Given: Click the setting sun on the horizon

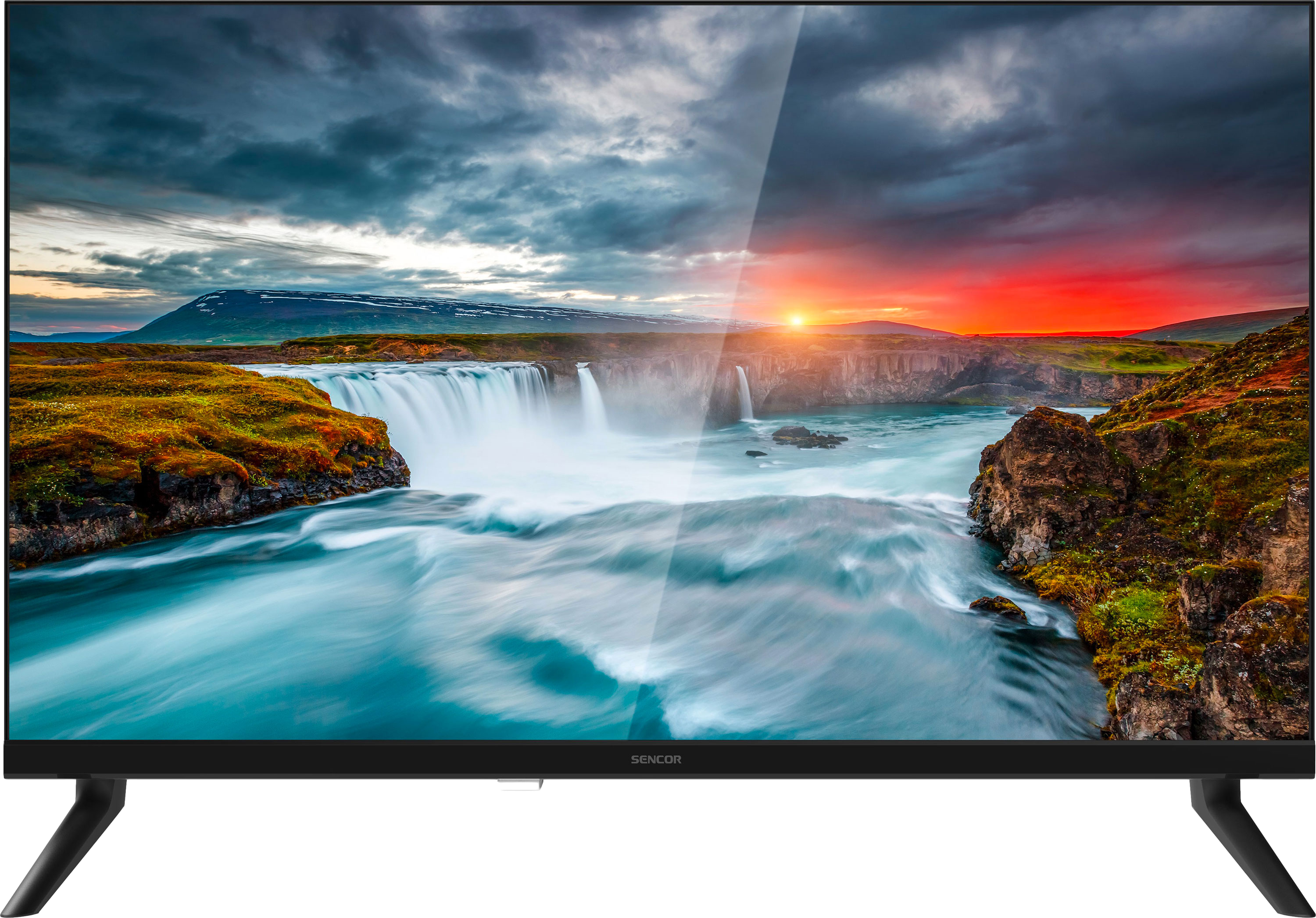Looking at the screenshot, I should (796, 321).
